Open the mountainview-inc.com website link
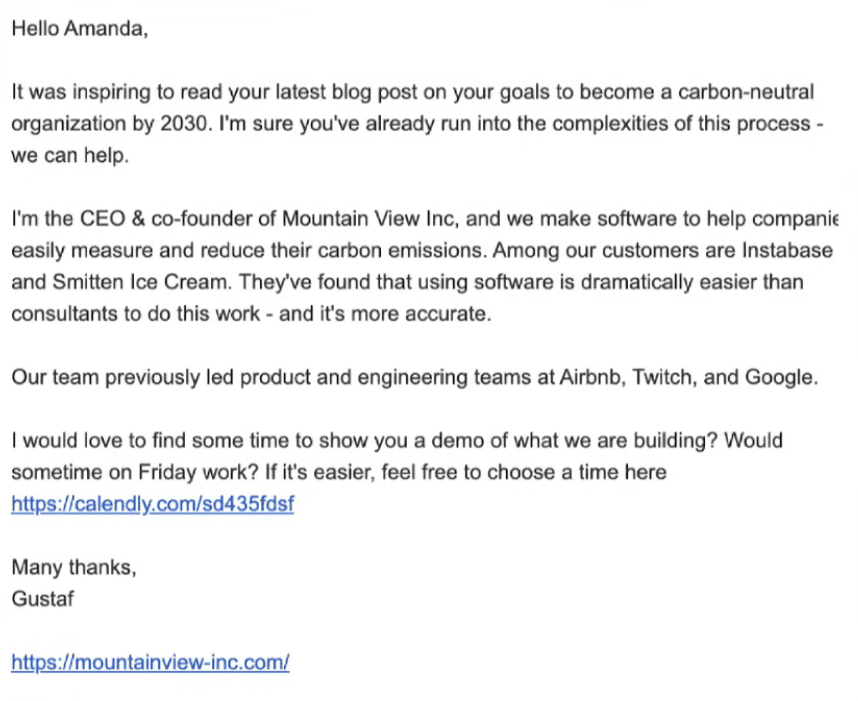 (150, 662)
